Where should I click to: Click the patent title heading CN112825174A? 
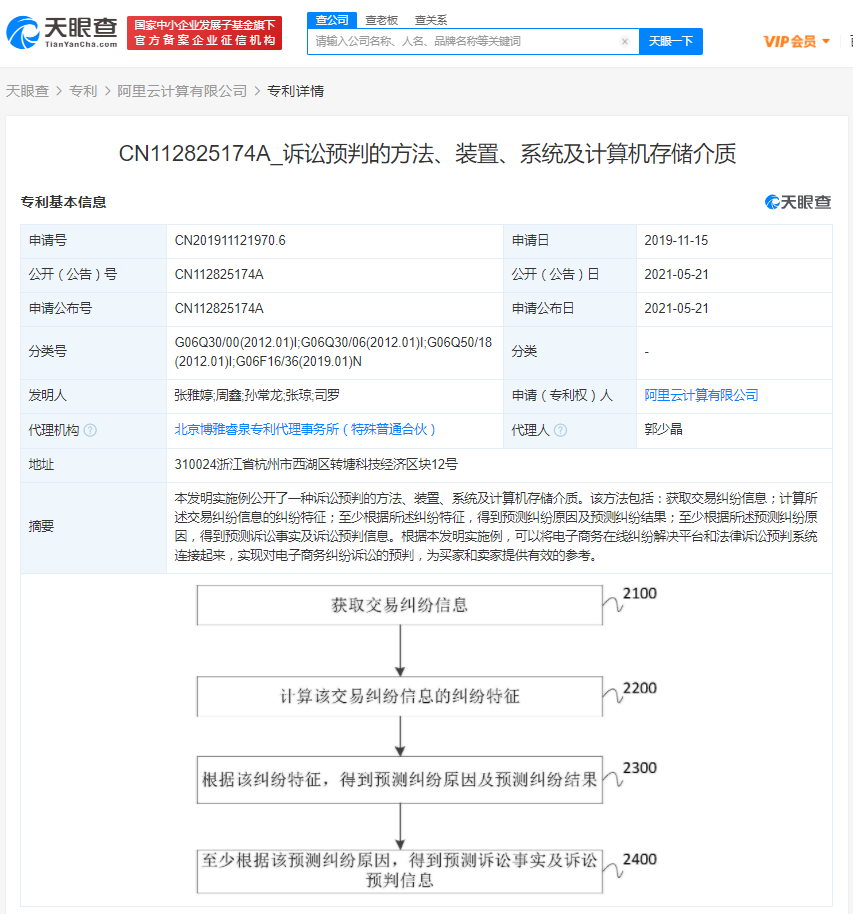pos(427,153)
